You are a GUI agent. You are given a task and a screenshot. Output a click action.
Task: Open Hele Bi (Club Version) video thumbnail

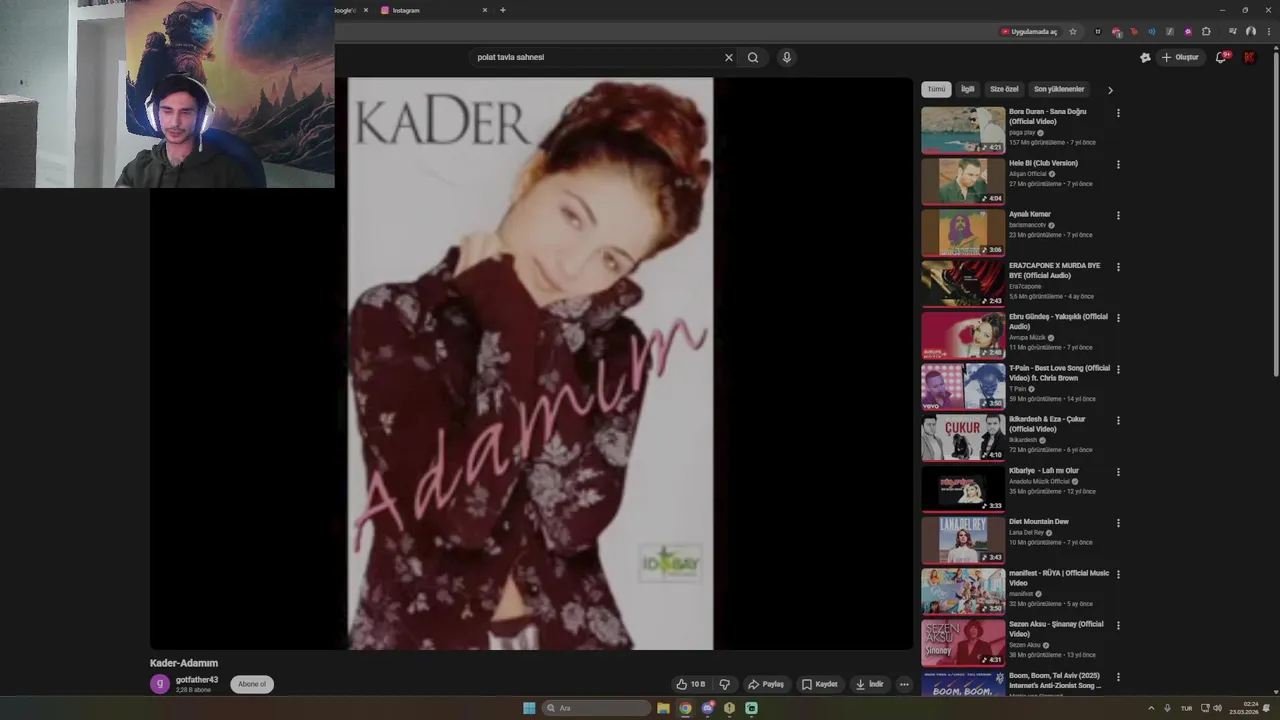tap(963, 181)
